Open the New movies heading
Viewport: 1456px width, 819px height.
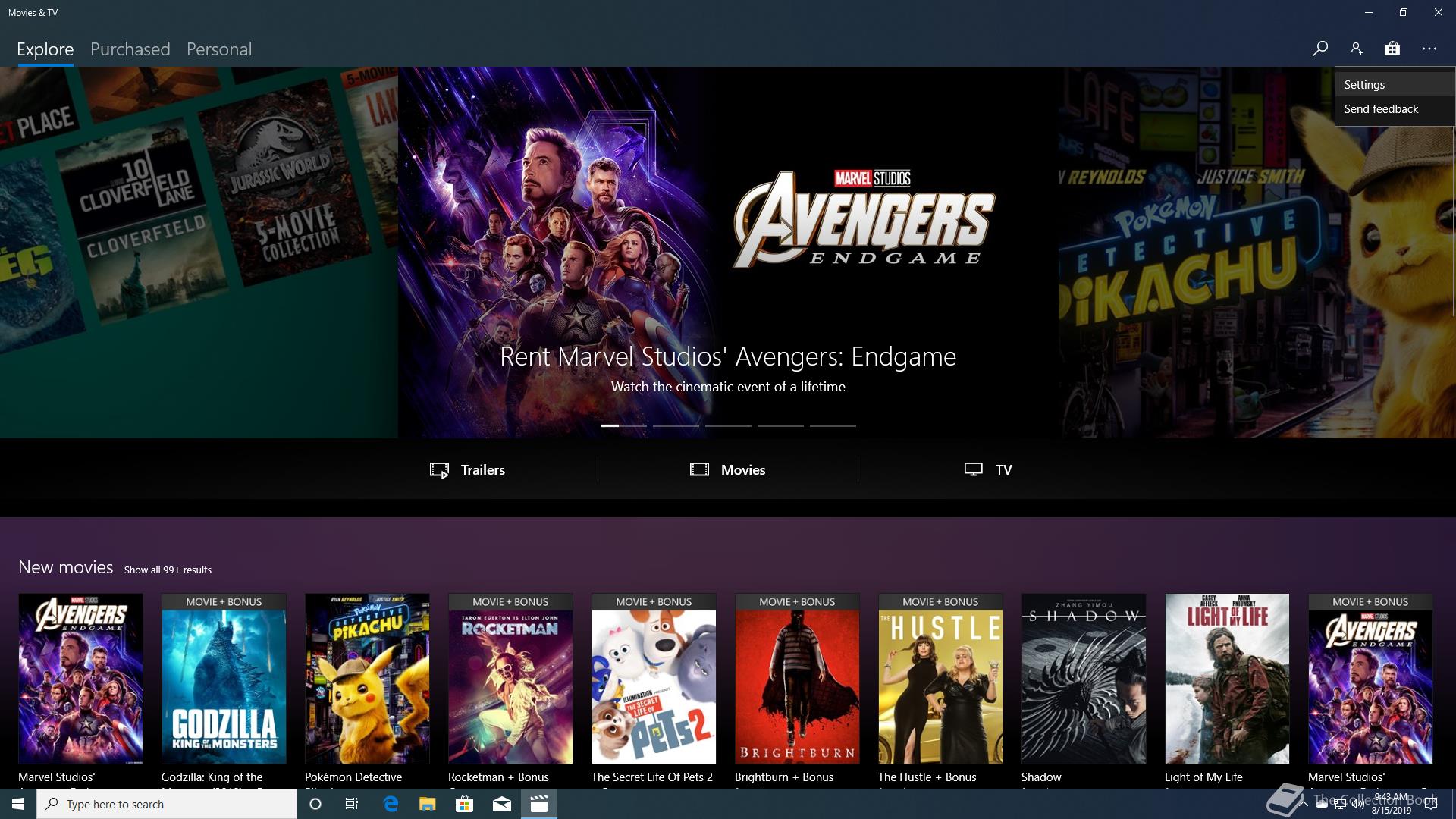coord(66,567)
